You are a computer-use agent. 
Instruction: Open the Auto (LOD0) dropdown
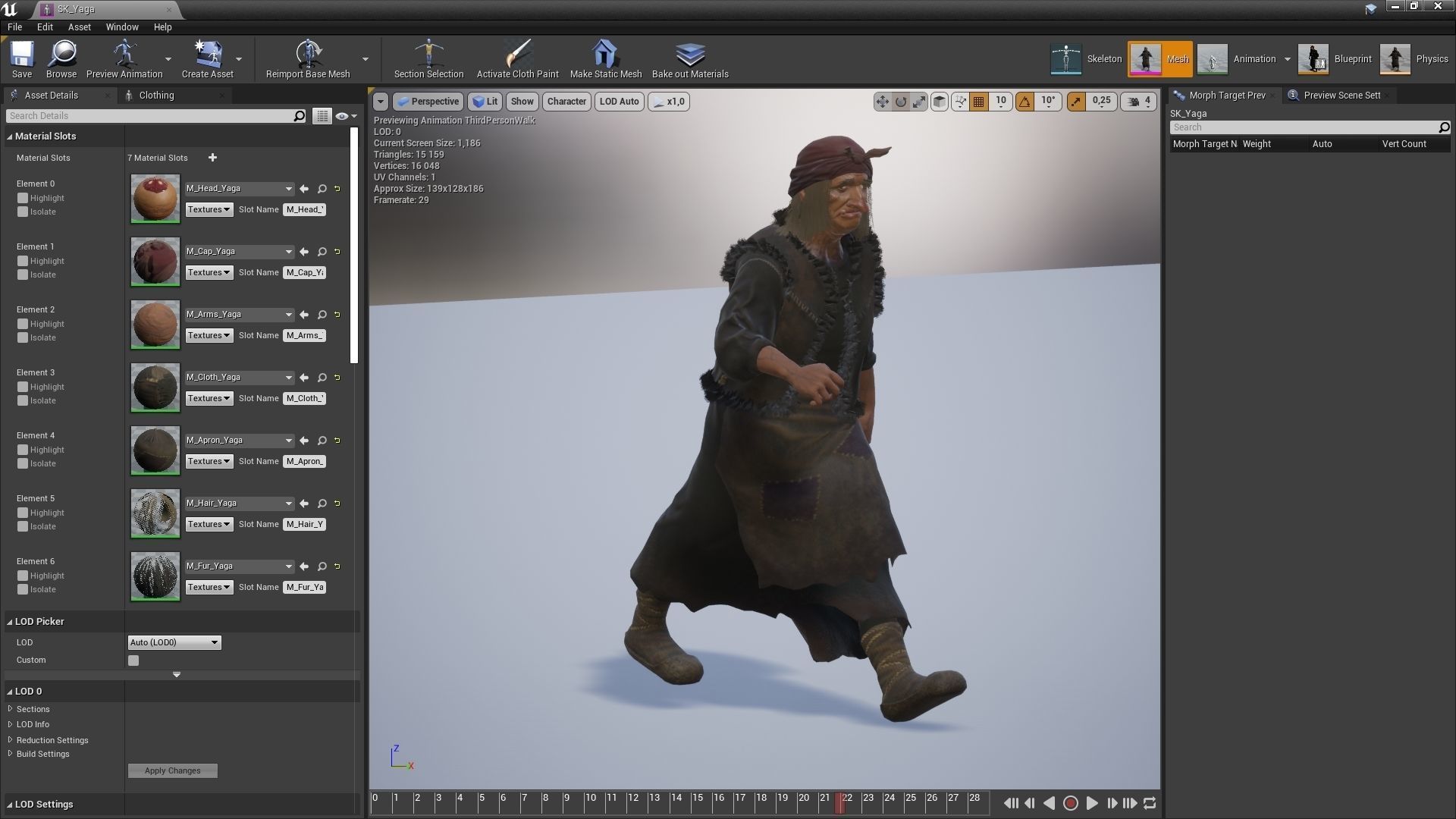tap(174, 642)
